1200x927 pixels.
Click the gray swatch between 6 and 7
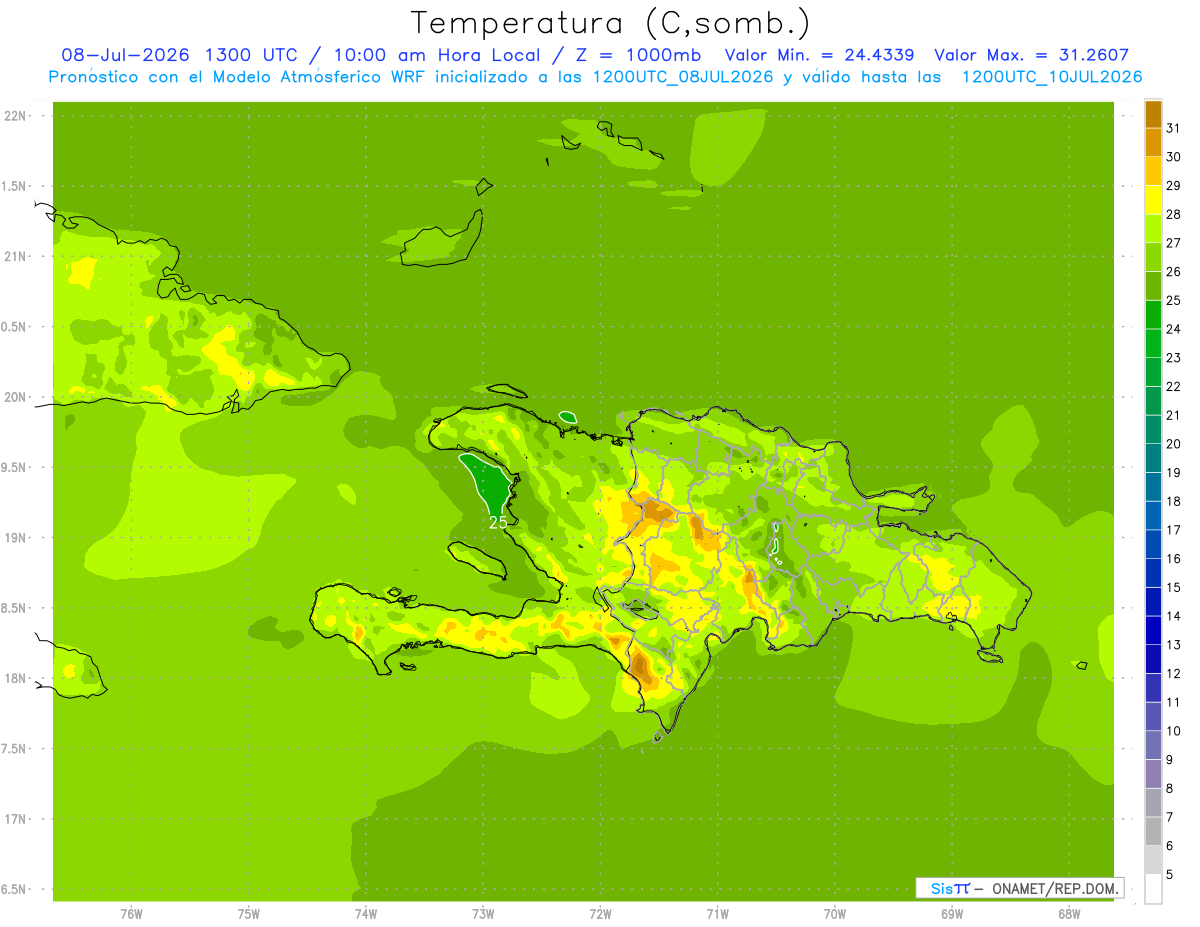coord(1154,831)
